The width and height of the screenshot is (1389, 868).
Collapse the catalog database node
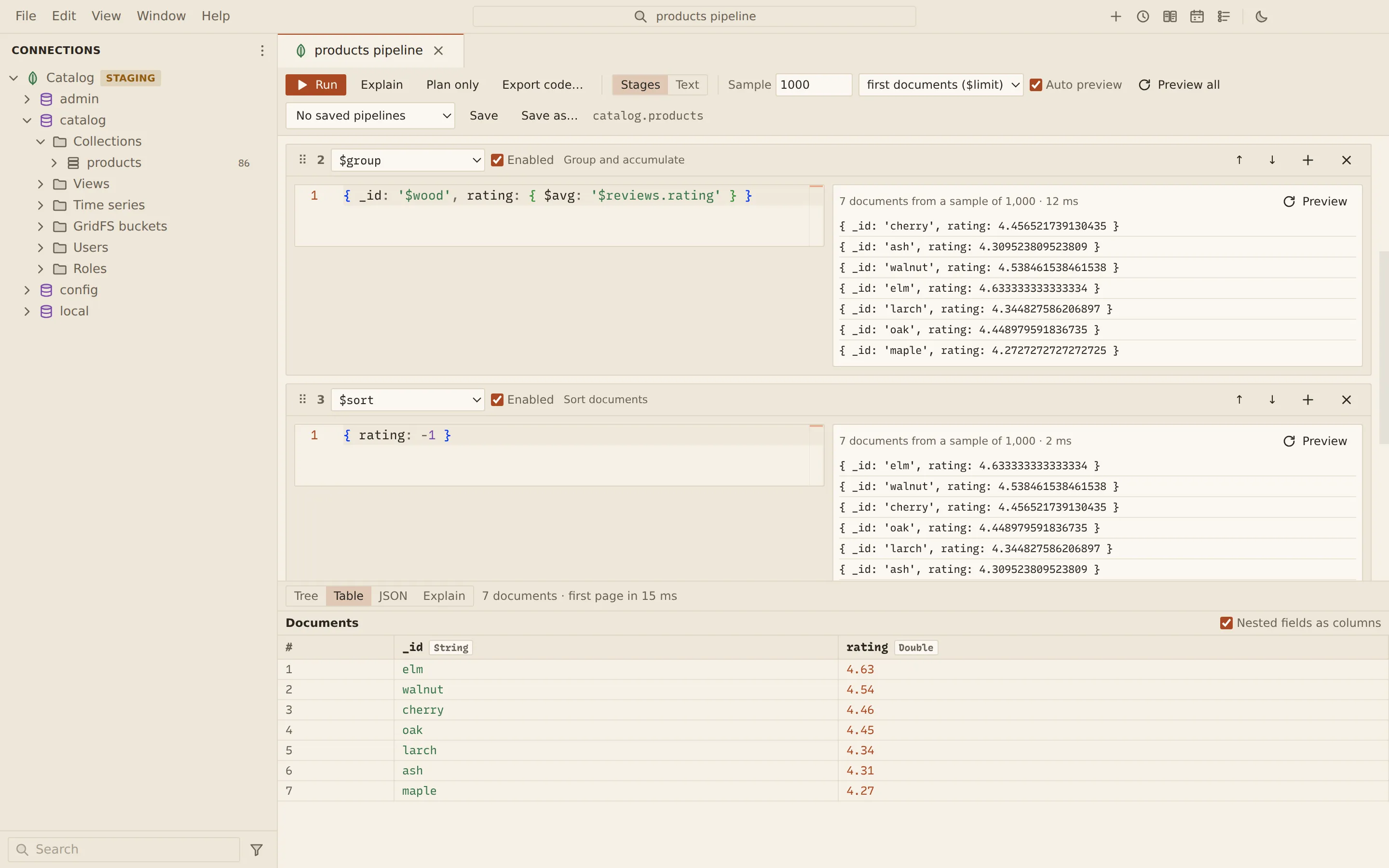[x=27, y=121]
